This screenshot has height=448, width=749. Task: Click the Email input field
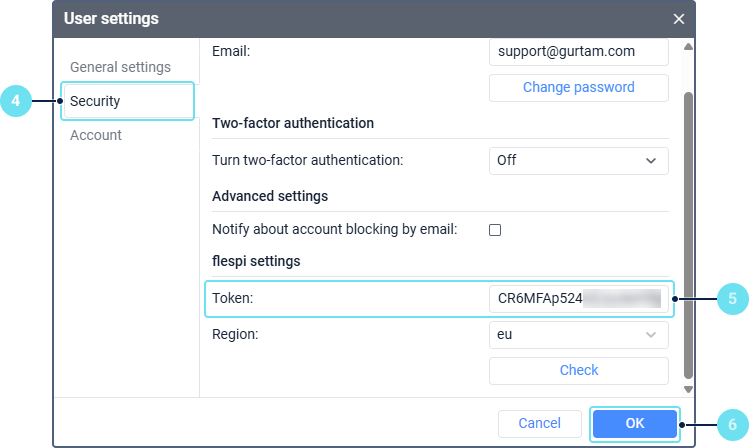click(x=578, y=51)
